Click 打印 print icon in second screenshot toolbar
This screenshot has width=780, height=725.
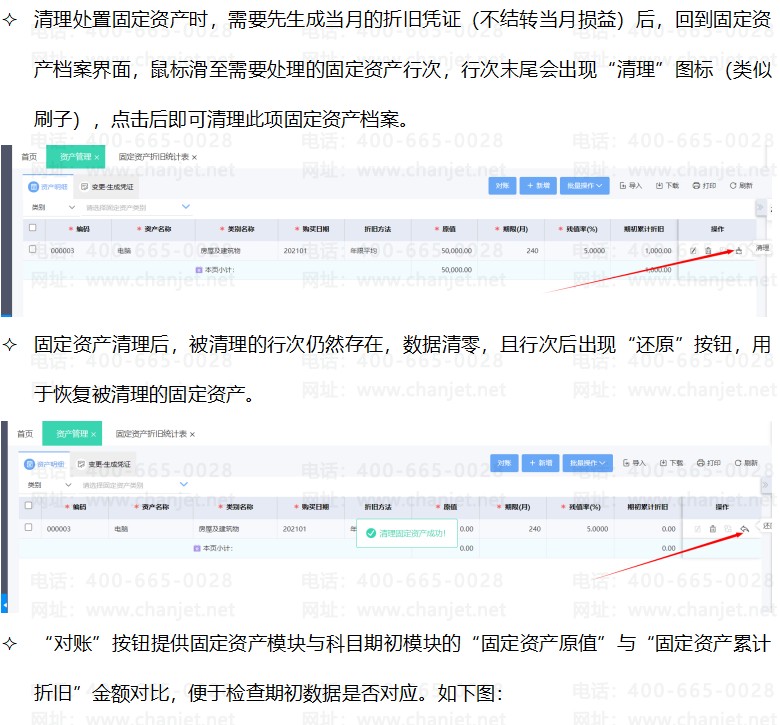(x=701, y=463)
